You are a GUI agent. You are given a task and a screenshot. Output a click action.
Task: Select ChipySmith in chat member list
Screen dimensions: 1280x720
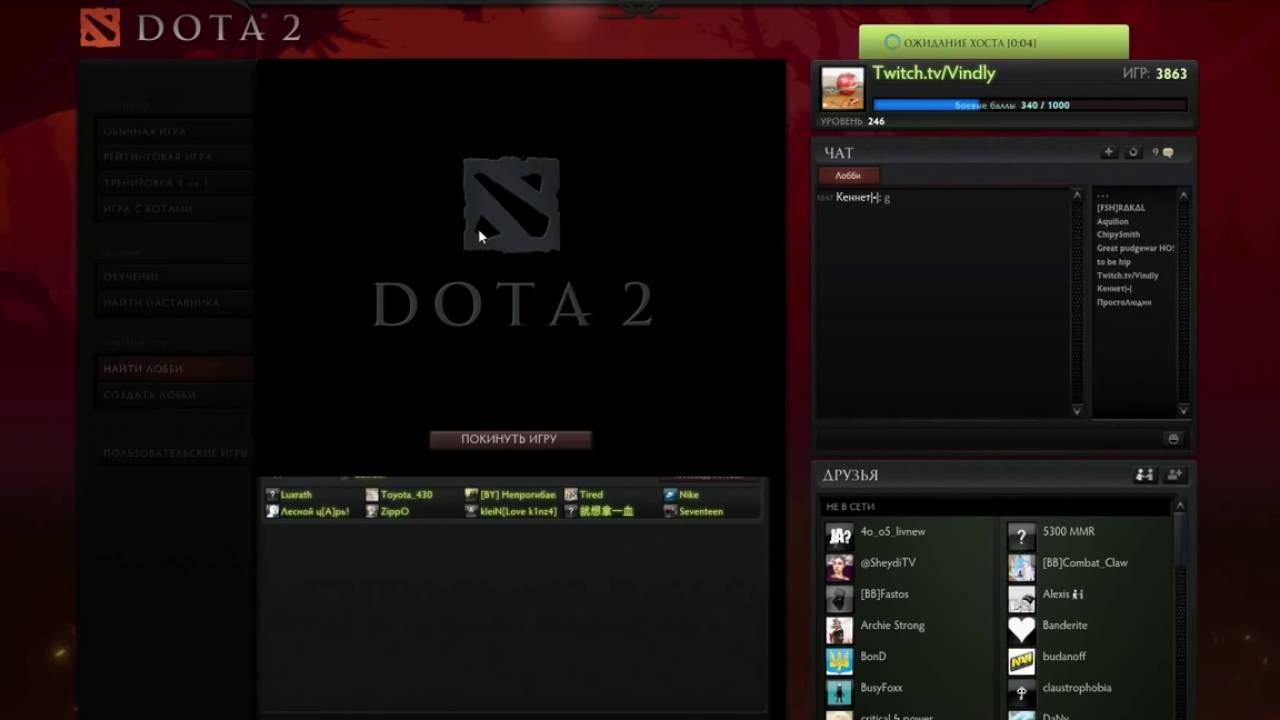pyautogui.click(x=1118, y=235)
